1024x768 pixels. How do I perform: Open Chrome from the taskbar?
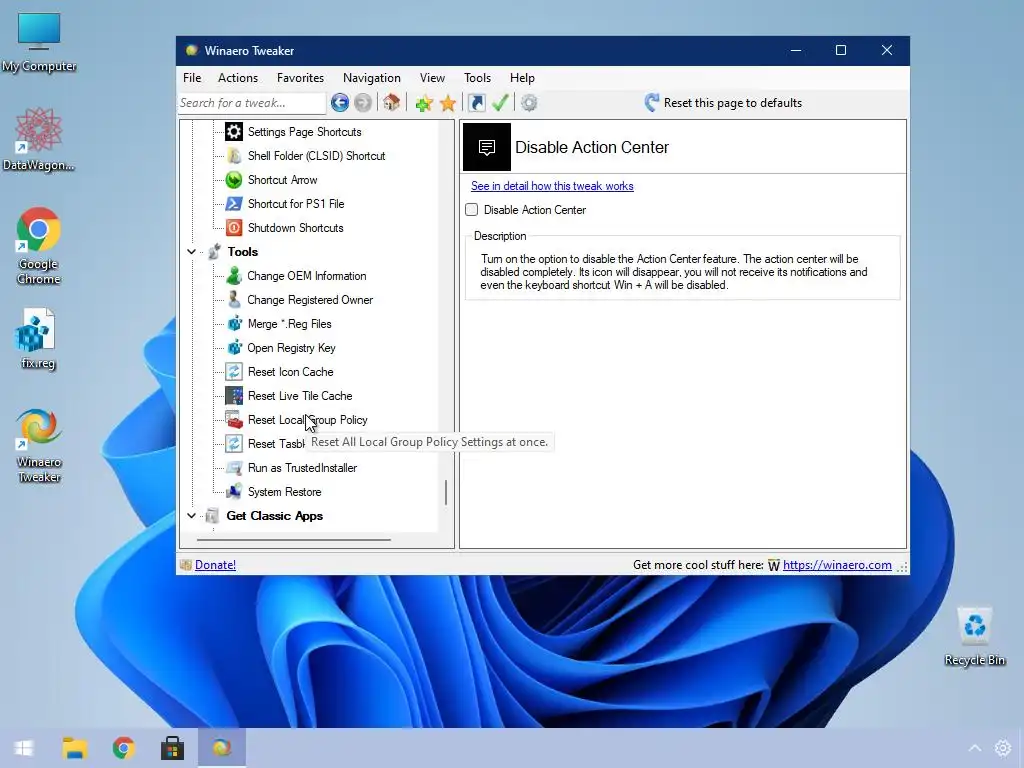click(x=123, y=748)
